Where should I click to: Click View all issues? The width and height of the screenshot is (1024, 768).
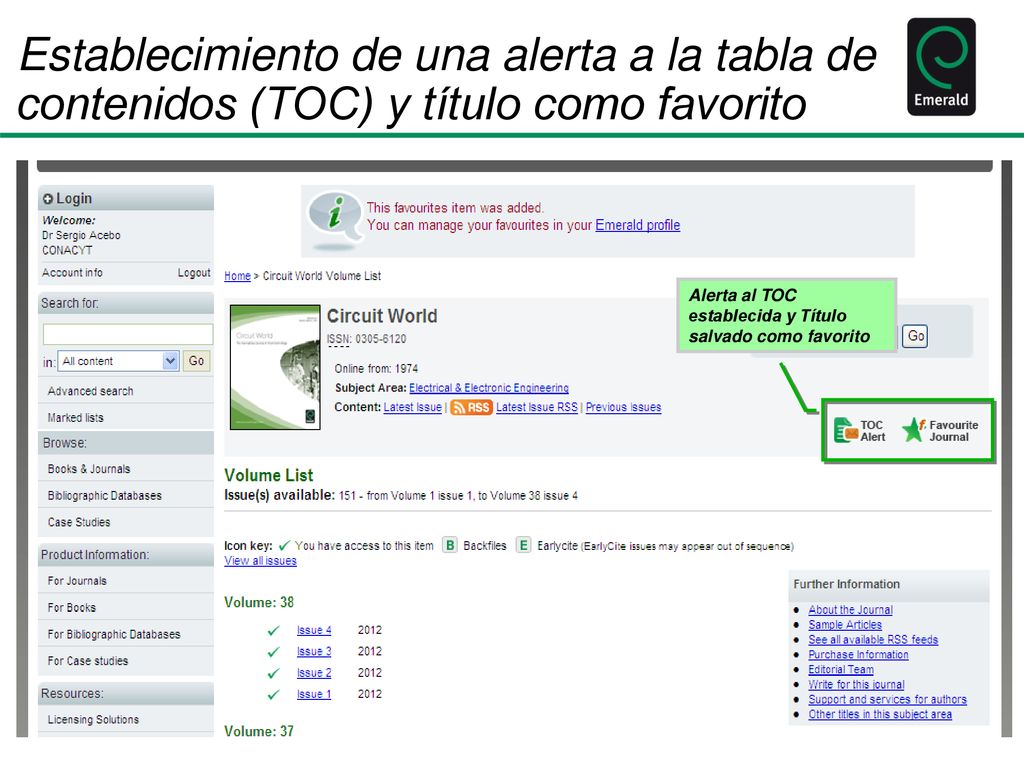tap(261, 561)
